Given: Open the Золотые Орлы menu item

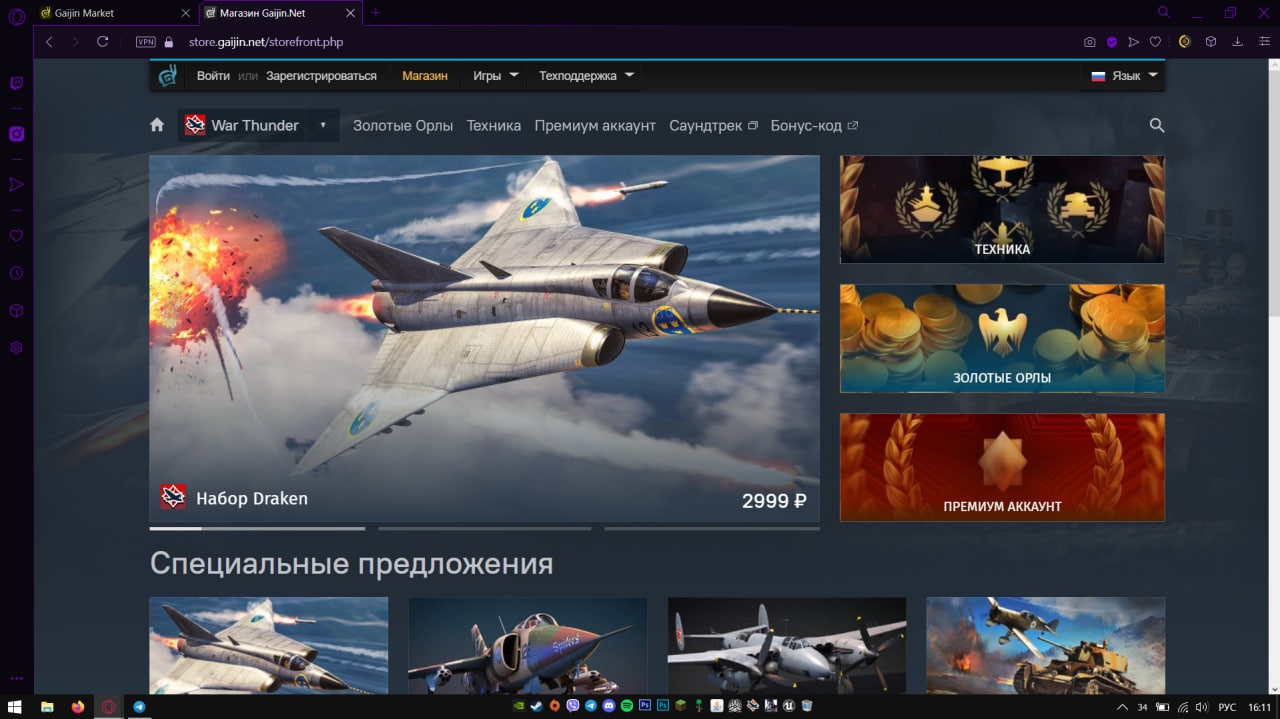Looking at the screenshot, I should coord(403,125).
